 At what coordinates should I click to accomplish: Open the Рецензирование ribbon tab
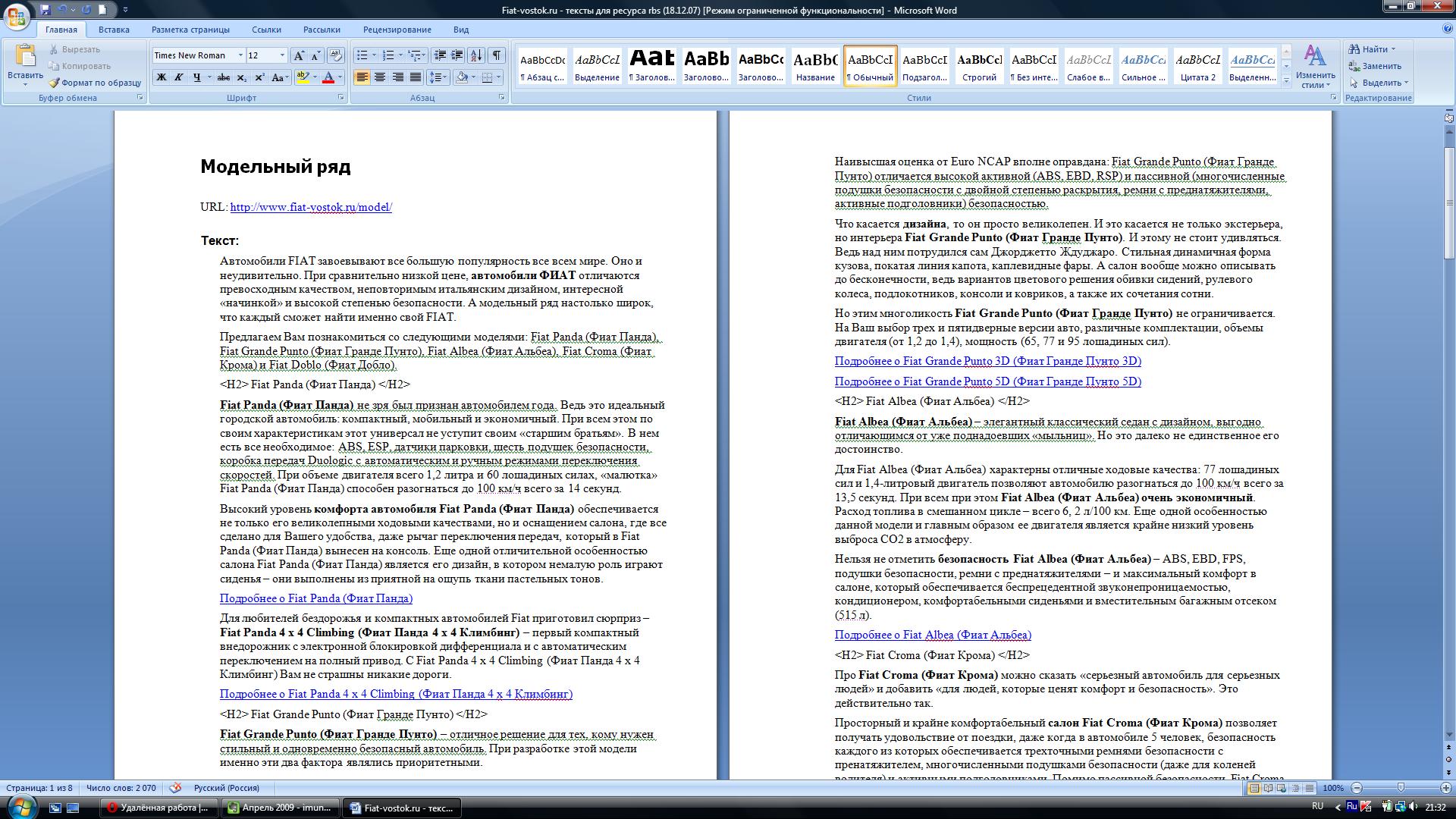(x=397, y=30)
